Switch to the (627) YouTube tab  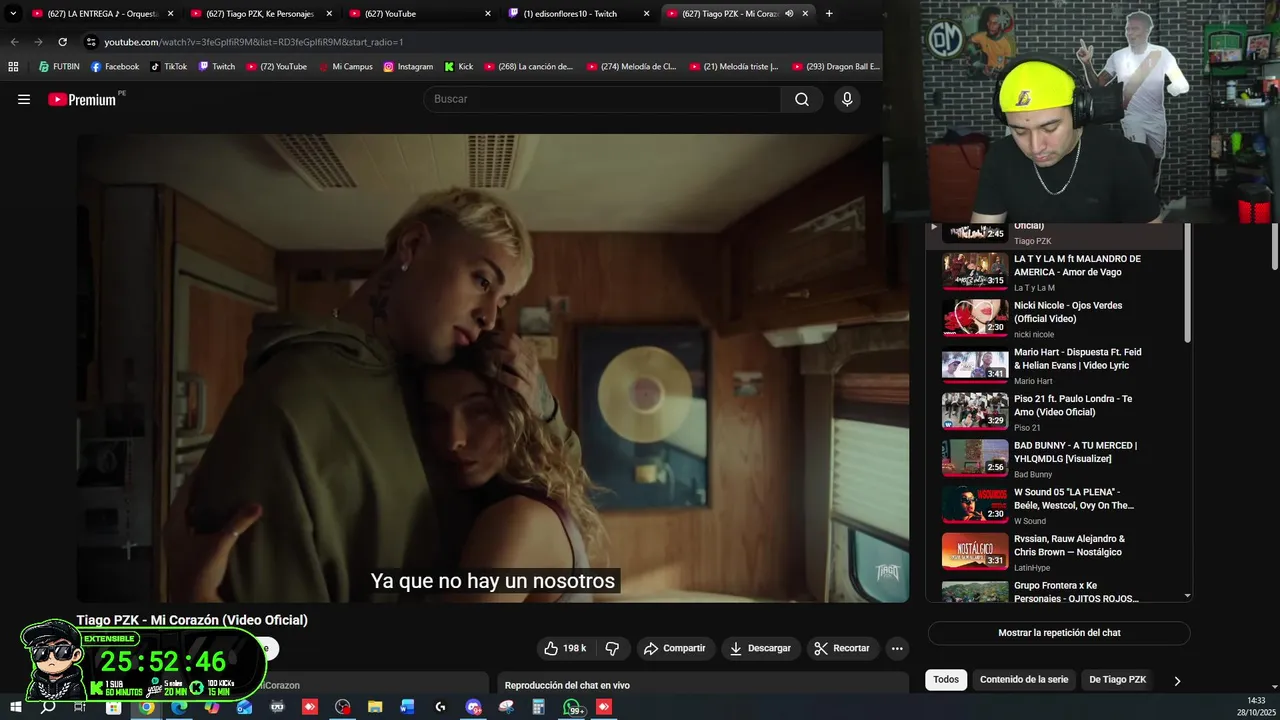[x=419, y=14]
